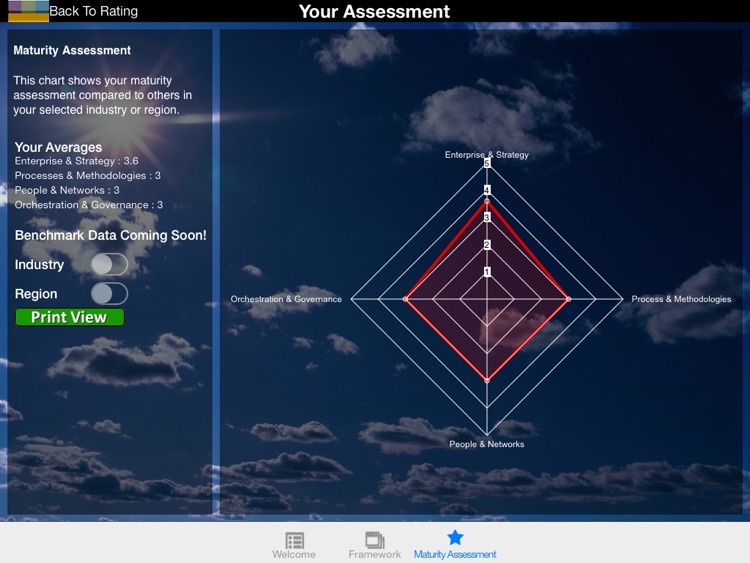The width and height of the screenshot is (750, 563).
Task: Click the Orchestration & Governance data point on radar
Action: coord(406,299)
